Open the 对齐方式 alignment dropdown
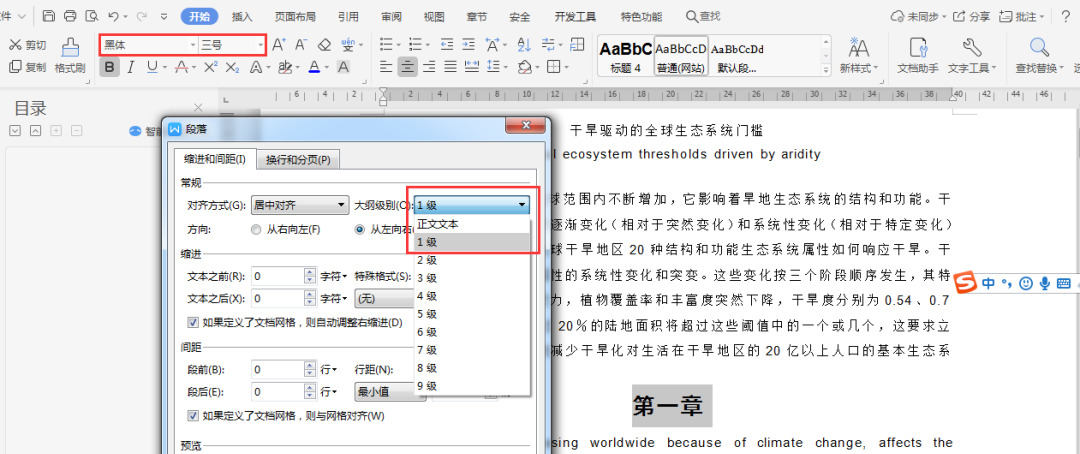1080x454 pixels. click(299, 205)
